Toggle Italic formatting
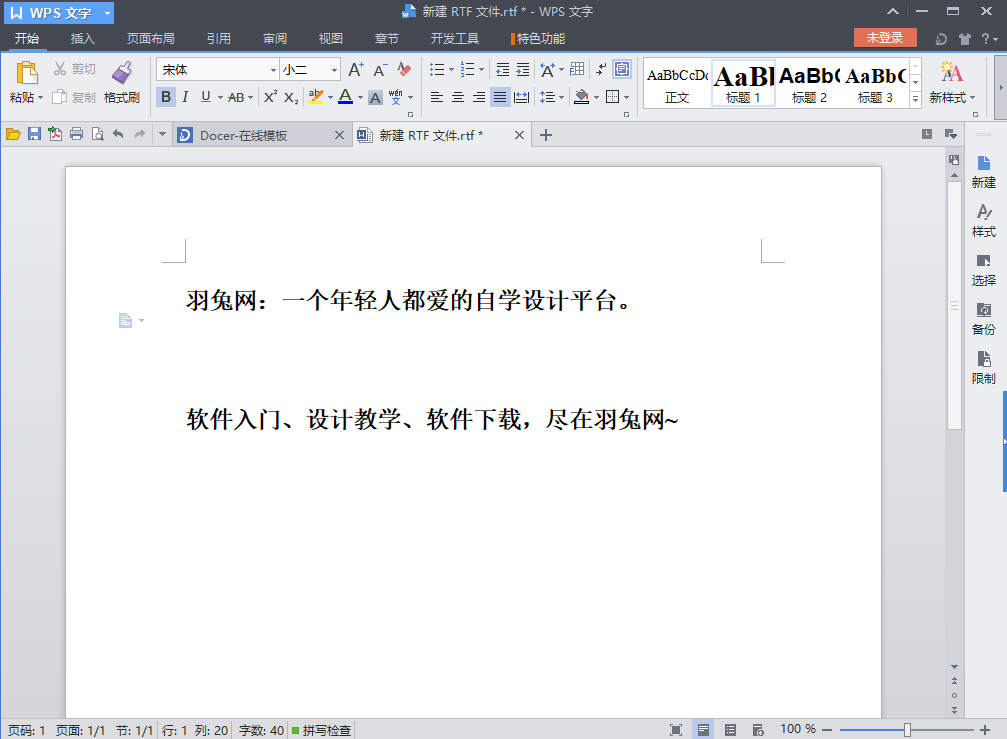Image resolution: width=1007 pixels, height=739 pixels. [x=185, y=97]
